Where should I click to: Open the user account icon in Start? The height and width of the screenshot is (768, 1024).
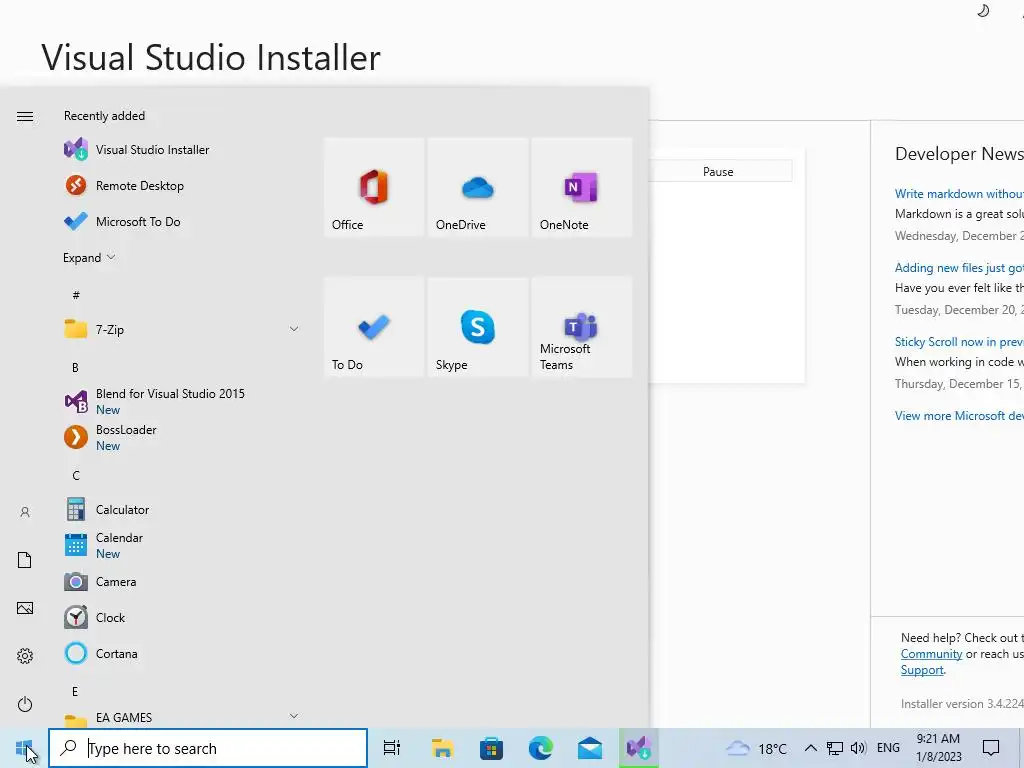pos(25,512)
